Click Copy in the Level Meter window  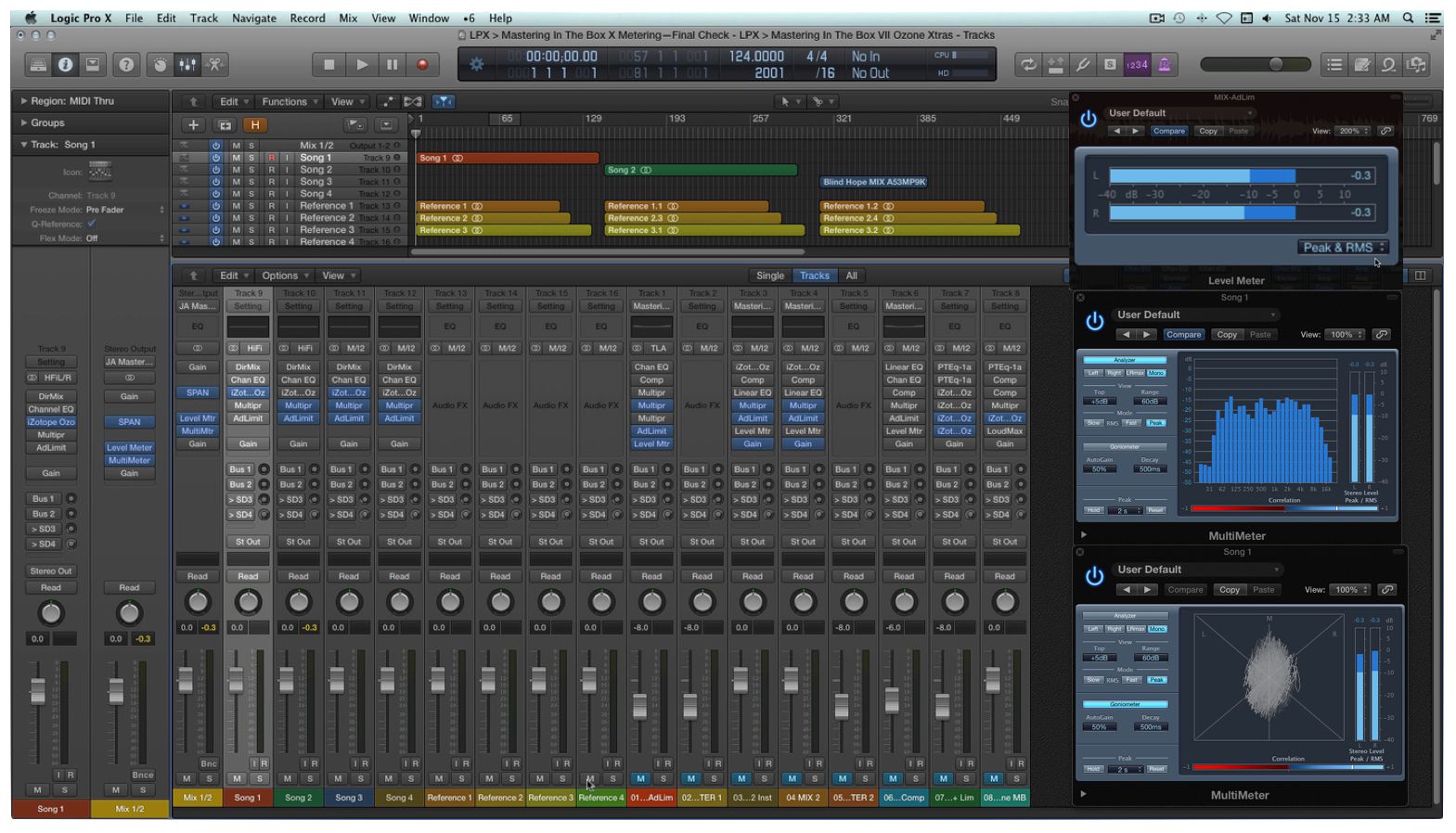pyautogui.click(x=1207, y=131)
